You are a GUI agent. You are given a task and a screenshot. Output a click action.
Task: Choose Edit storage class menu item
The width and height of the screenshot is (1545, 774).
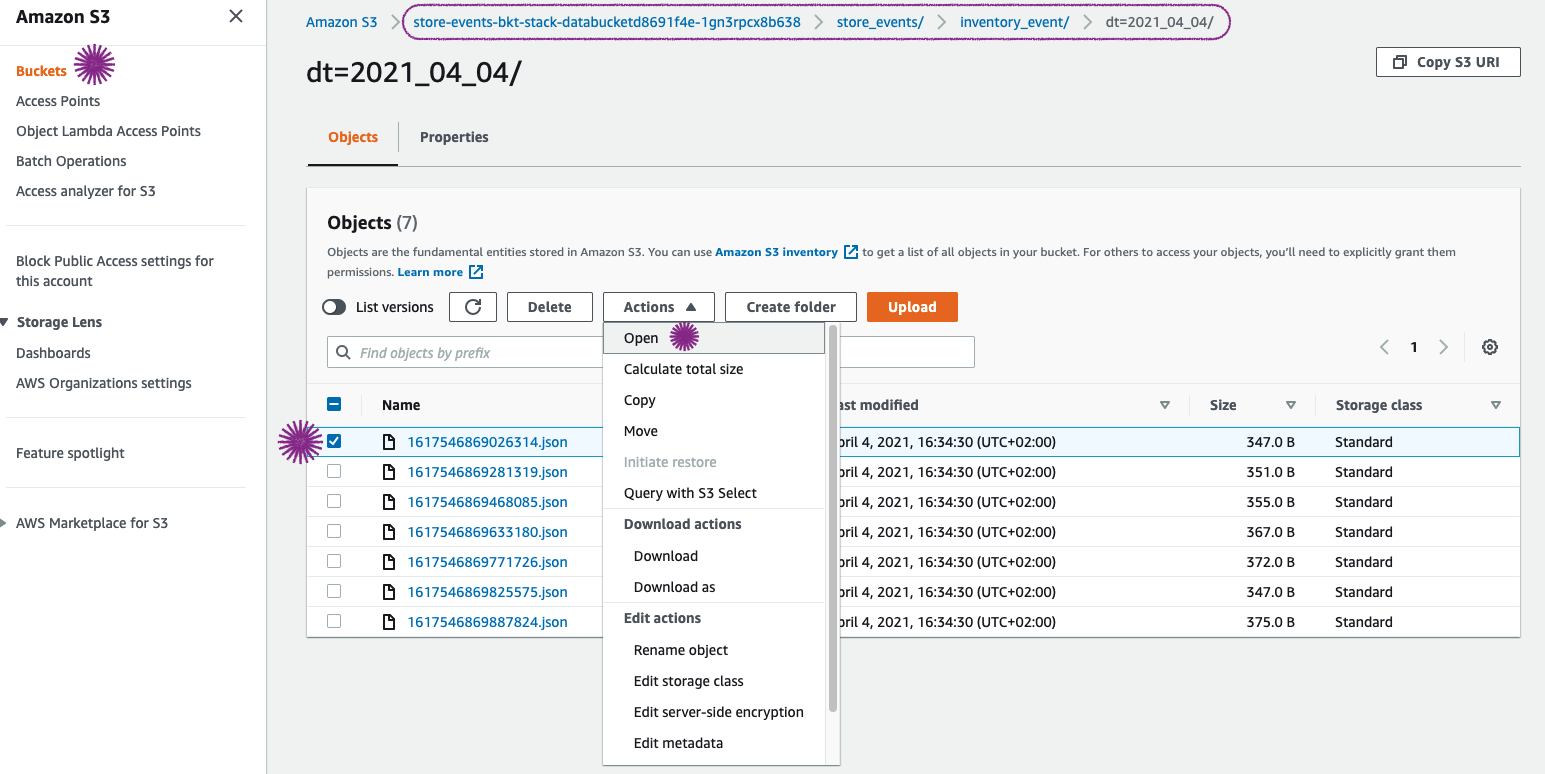point(714,681)
